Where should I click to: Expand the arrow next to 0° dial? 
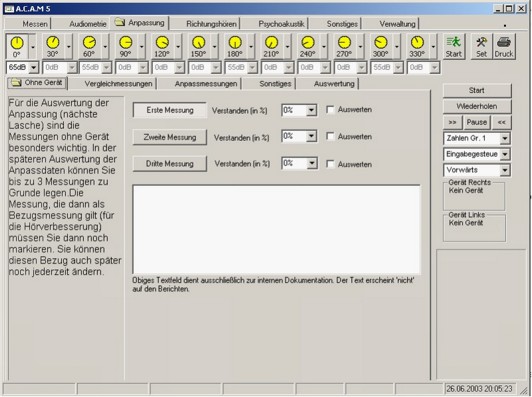[x=33, y=46]
